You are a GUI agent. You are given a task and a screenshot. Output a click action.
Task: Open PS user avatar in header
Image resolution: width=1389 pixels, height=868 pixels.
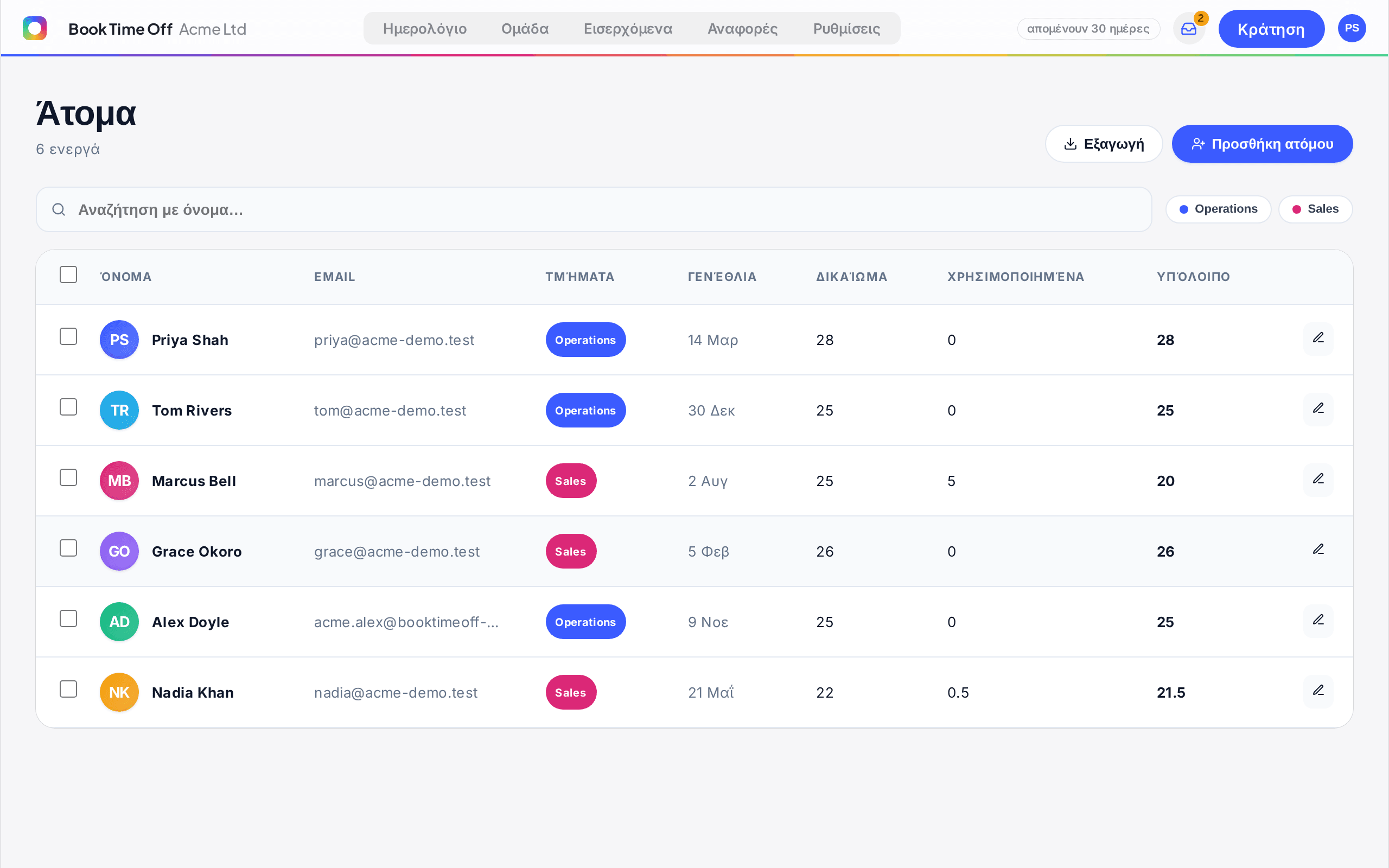[1352, 28]
